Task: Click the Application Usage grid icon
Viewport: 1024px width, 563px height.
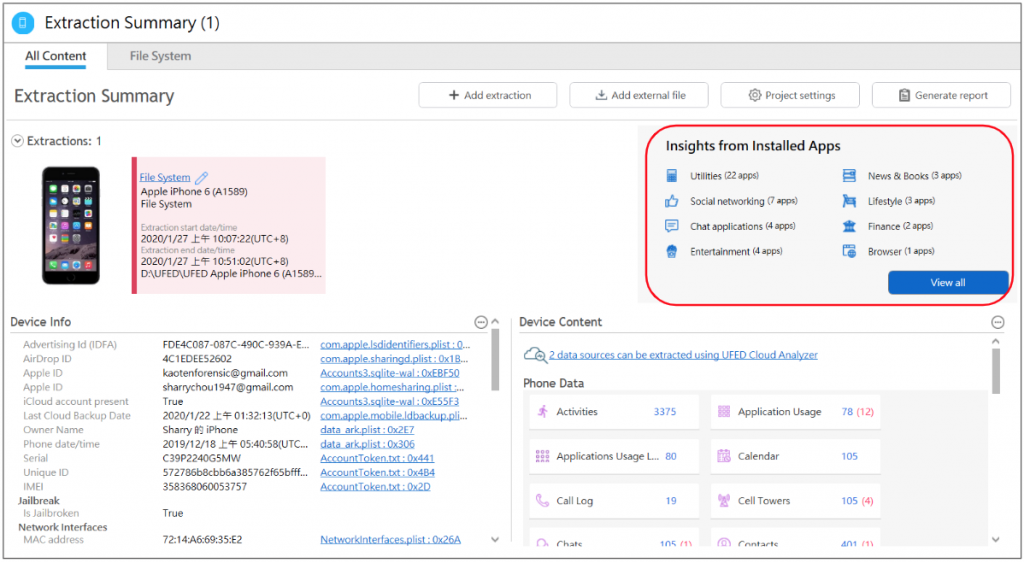Action: [724, 411]
